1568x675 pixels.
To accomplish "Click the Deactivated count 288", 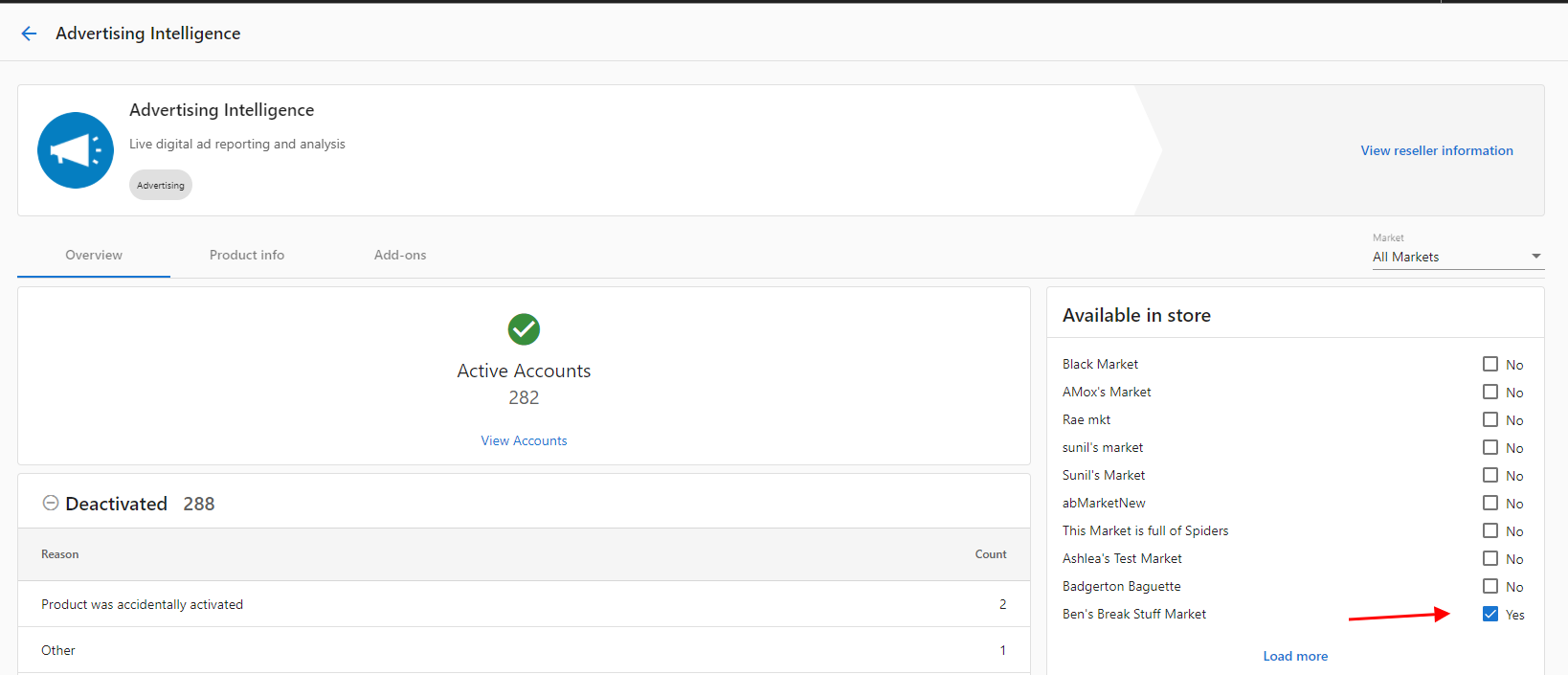I will click(x=199, y=504).
